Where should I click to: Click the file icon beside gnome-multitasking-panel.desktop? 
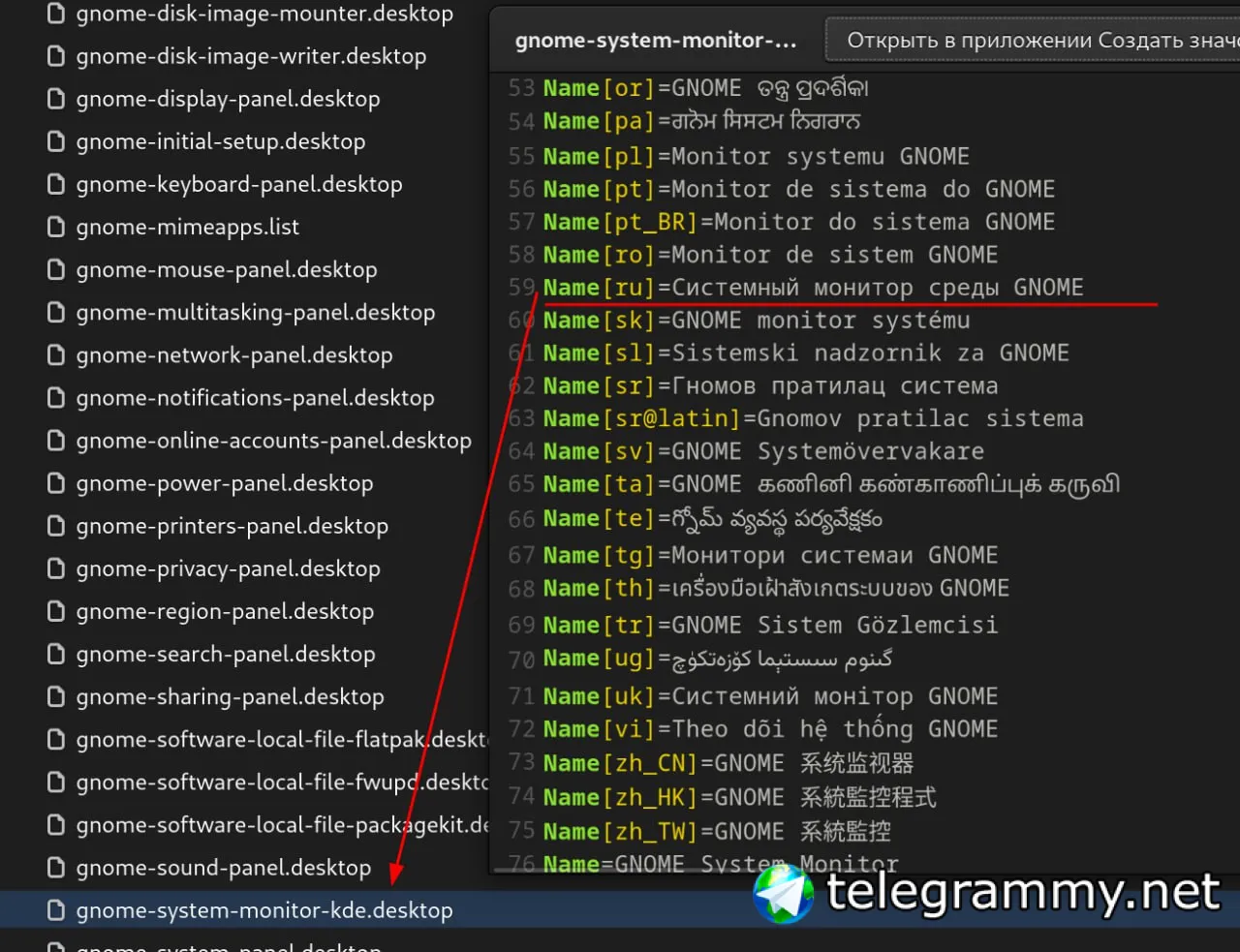point(56,312)
